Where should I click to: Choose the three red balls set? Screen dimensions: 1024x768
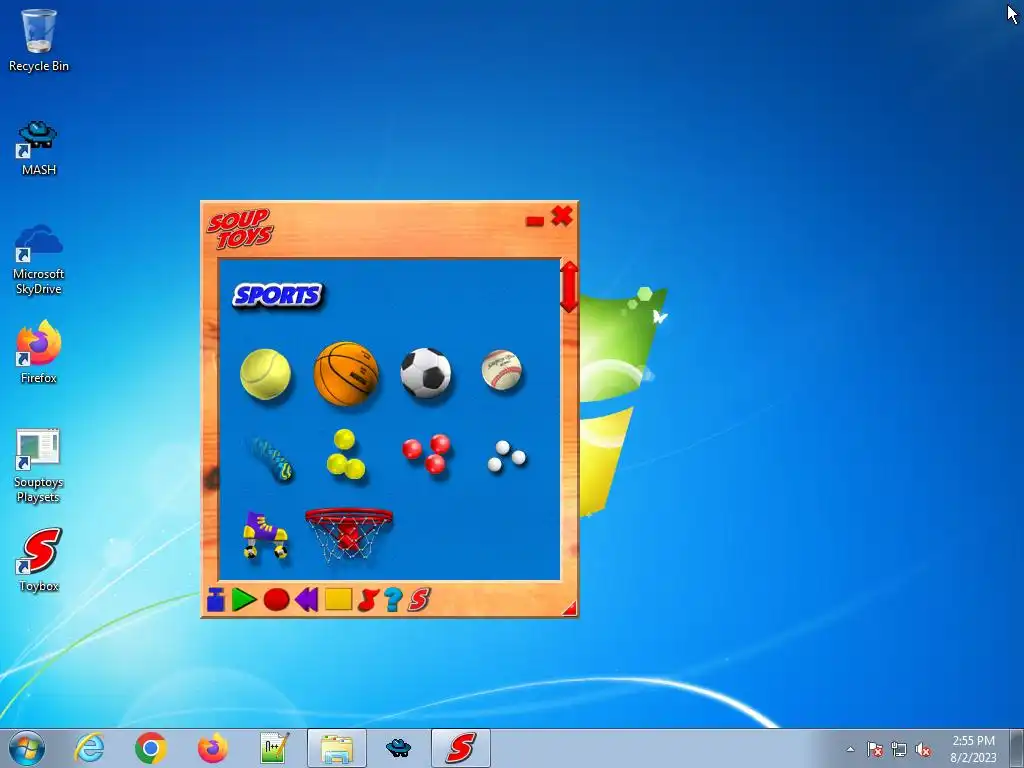click(x=426, y=453)
